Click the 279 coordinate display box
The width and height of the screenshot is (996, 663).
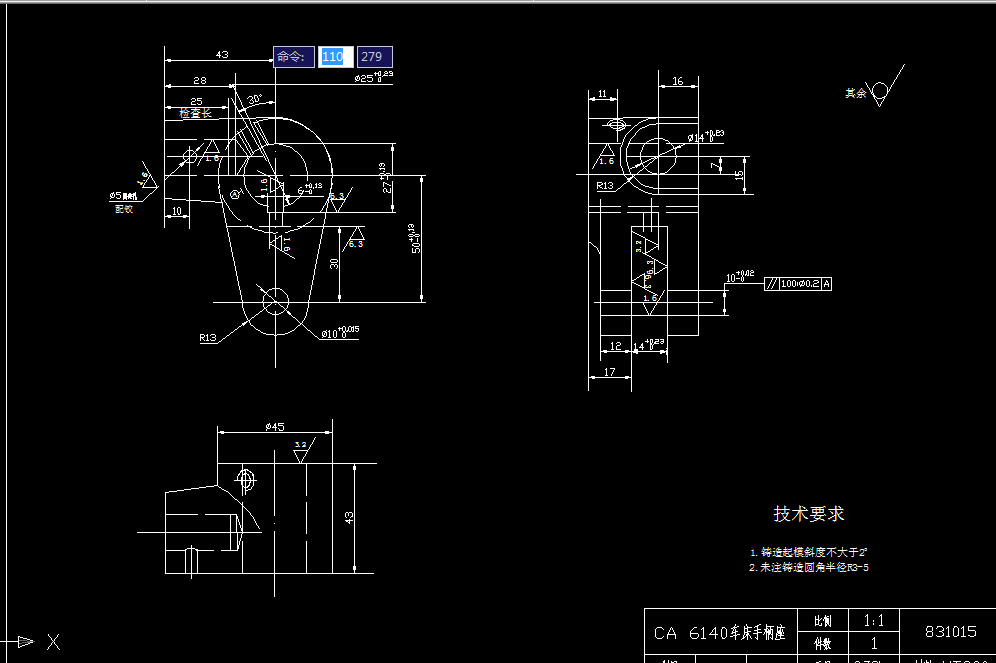374,57
